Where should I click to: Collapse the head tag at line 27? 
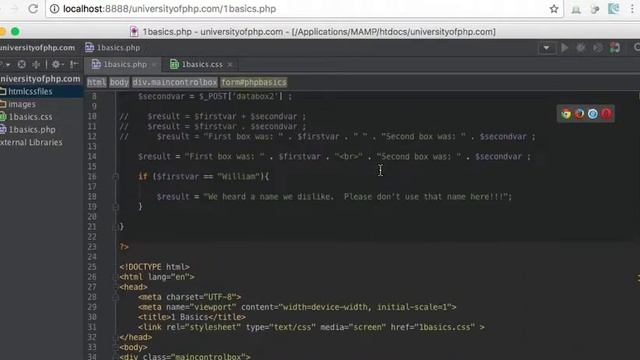tap(116, 287)
